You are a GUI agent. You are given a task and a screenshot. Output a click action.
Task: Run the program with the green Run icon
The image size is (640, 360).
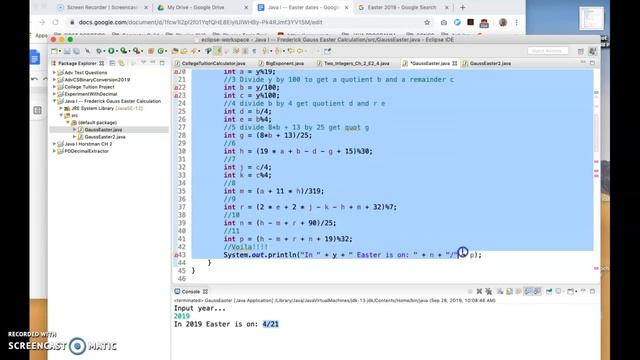[111, 51]
